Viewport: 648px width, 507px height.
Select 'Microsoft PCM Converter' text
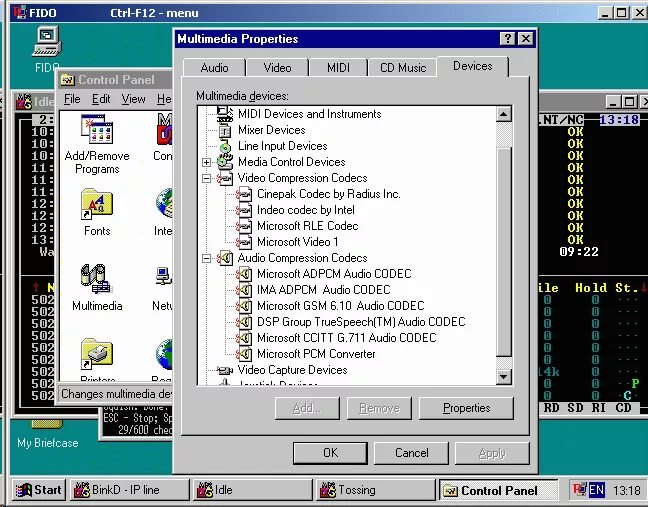pyautogui.click(x=316, y=354)
